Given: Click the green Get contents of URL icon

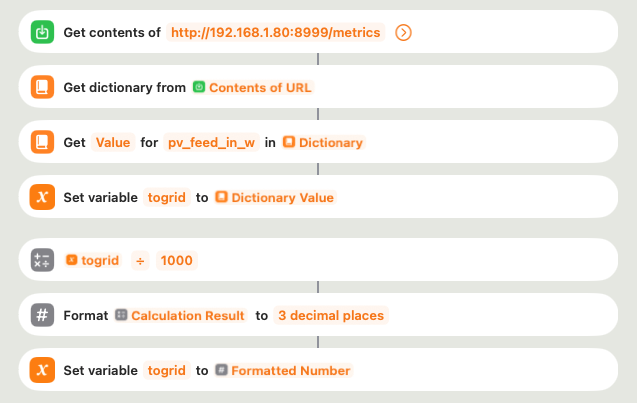Looking at the screenshot, I should 42,32.
